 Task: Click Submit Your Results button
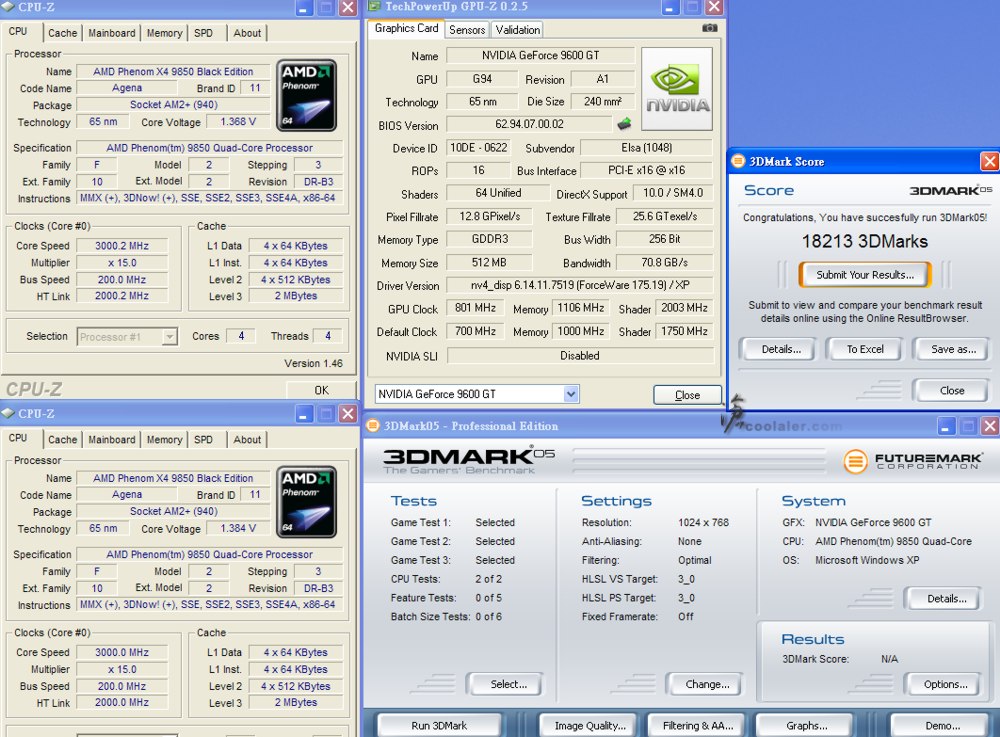[x=865, y=275]
